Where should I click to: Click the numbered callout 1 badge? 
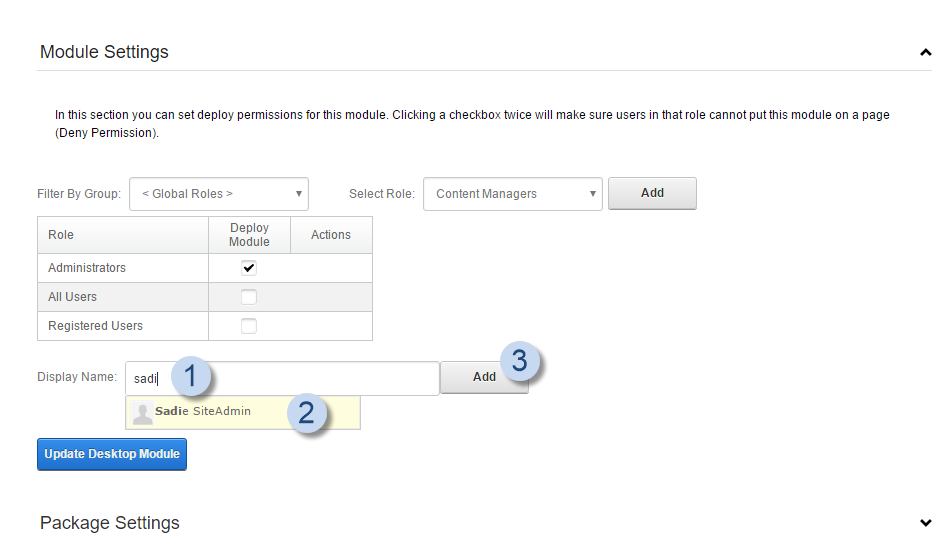(x=190, y=377)
